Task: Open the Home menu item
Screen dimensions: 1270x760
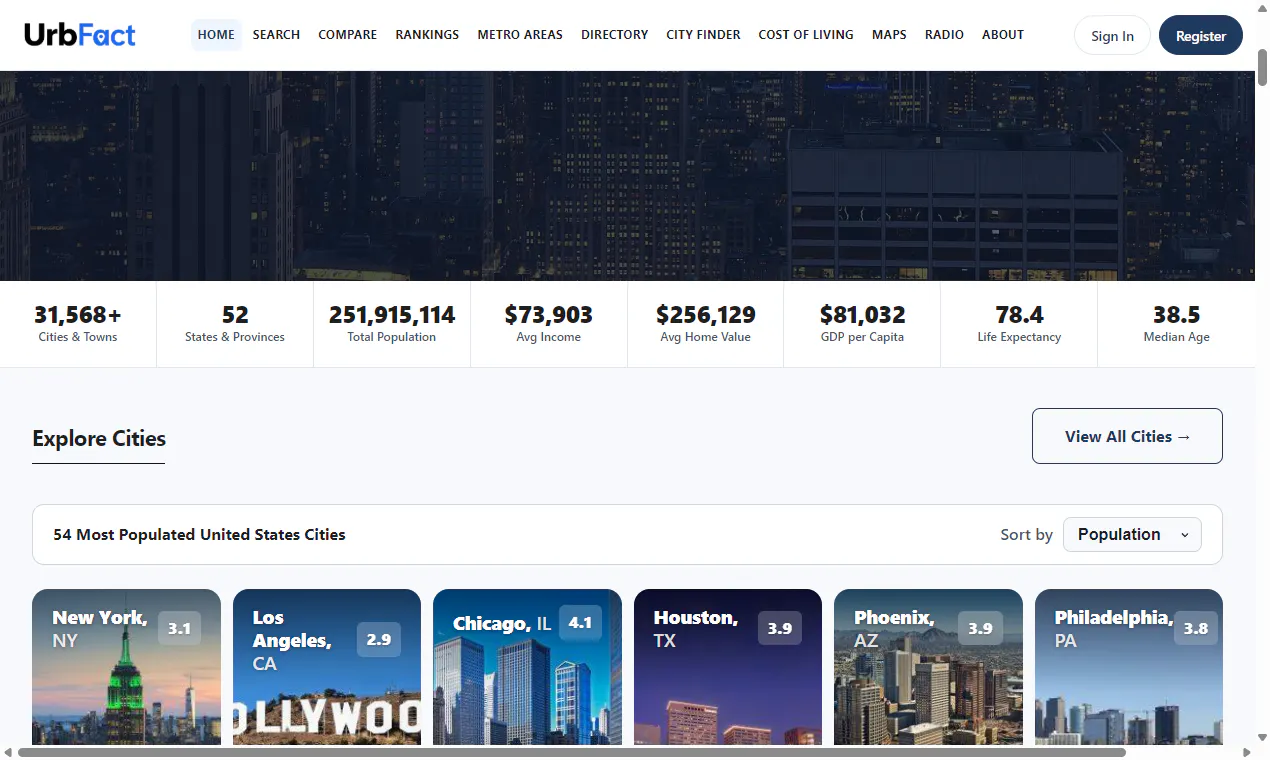Action: pos(216,34)
